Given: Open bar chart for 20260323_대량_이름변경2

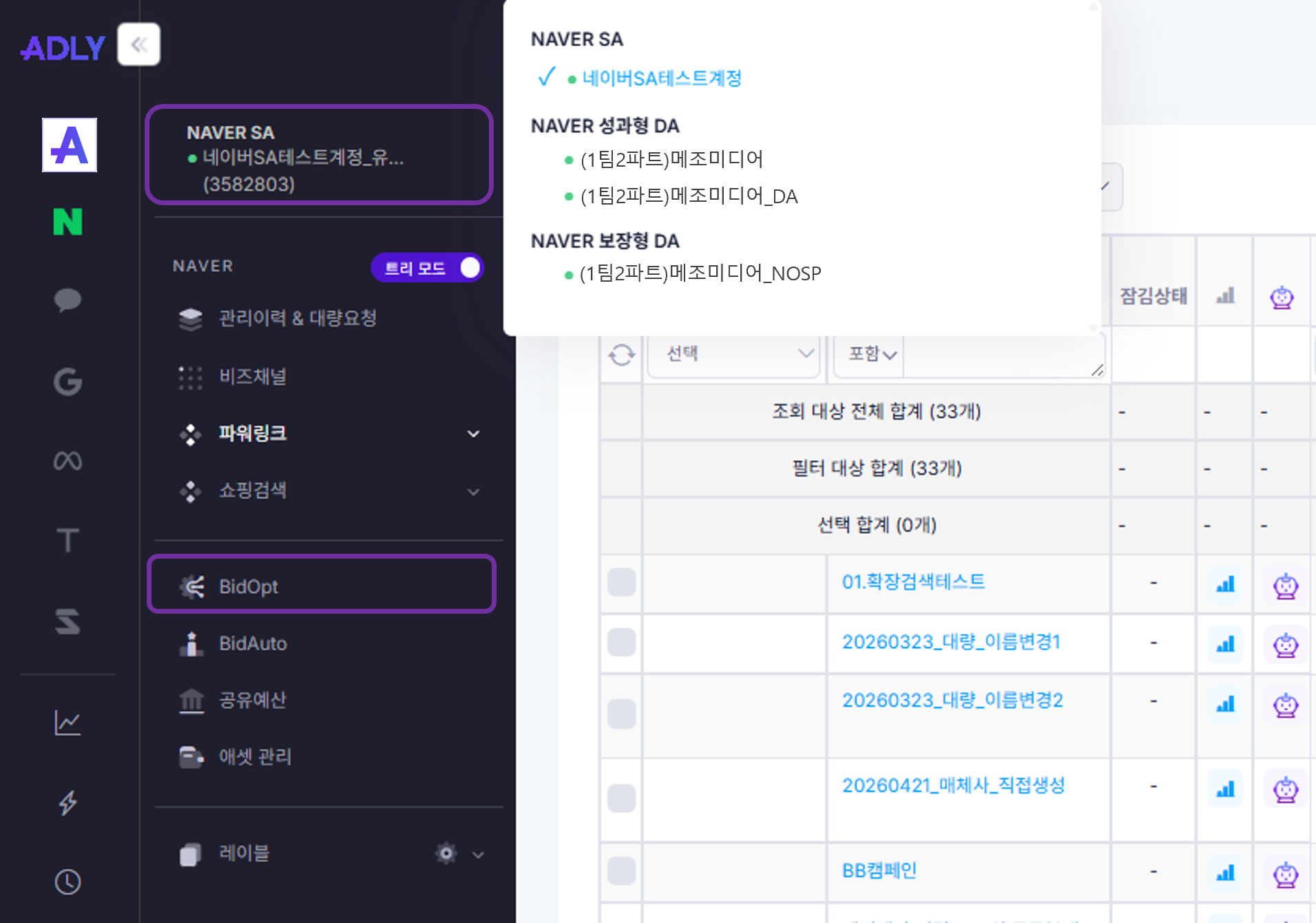Looking at the screenshot, I should tap(1225, 704).
